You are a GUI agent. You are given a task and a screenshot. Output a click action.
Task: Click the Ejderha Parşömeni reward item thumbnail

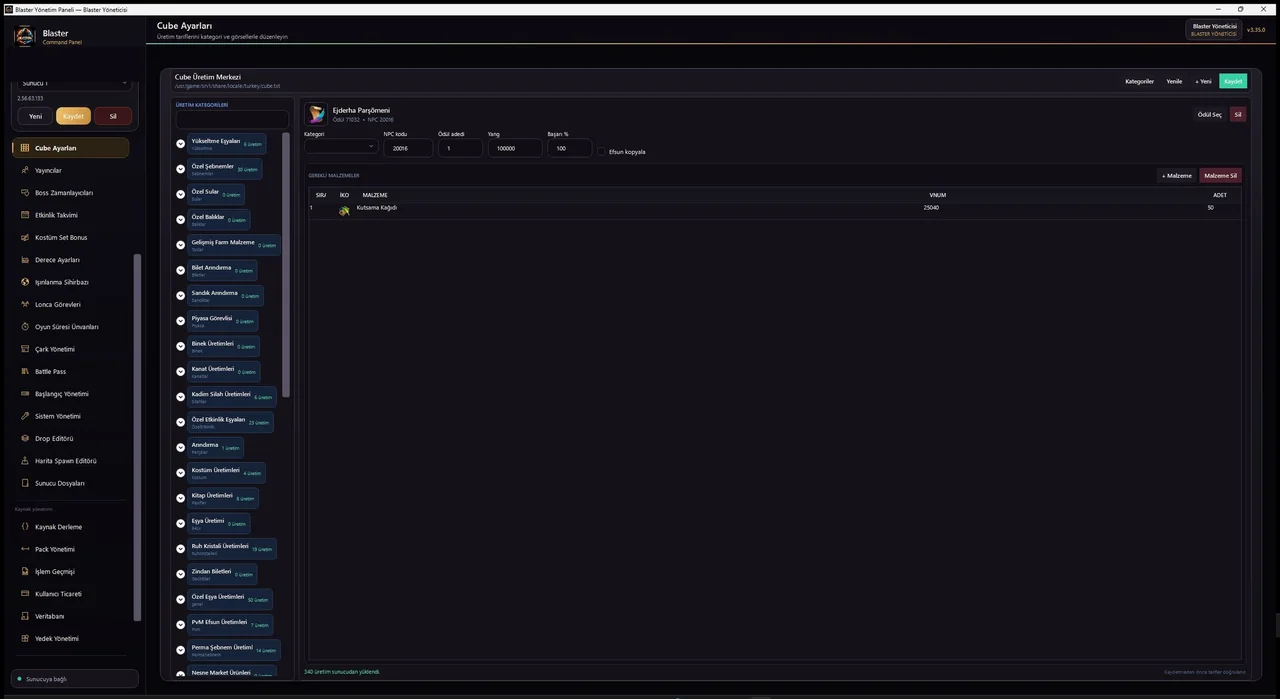(316, 114)
